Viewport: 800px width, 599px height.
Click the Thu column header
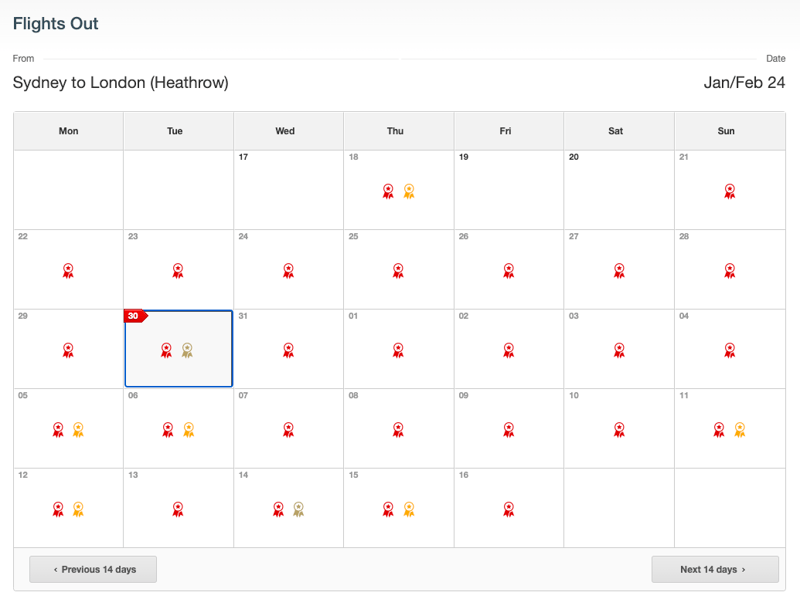[x=399, y=131]
